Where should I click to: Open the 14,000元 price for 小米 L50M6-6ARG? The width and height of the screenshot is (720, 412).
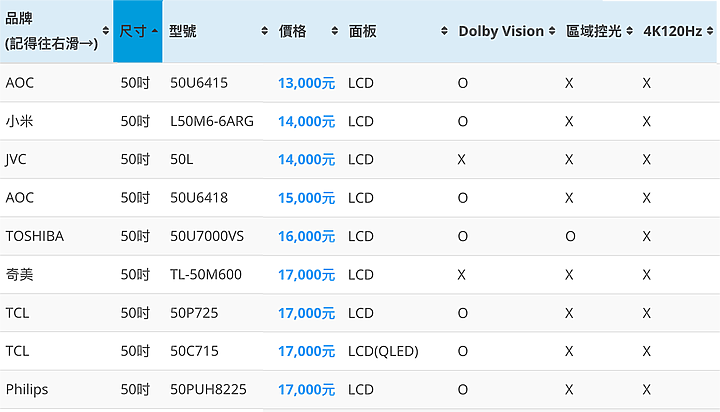coord(306,121)
